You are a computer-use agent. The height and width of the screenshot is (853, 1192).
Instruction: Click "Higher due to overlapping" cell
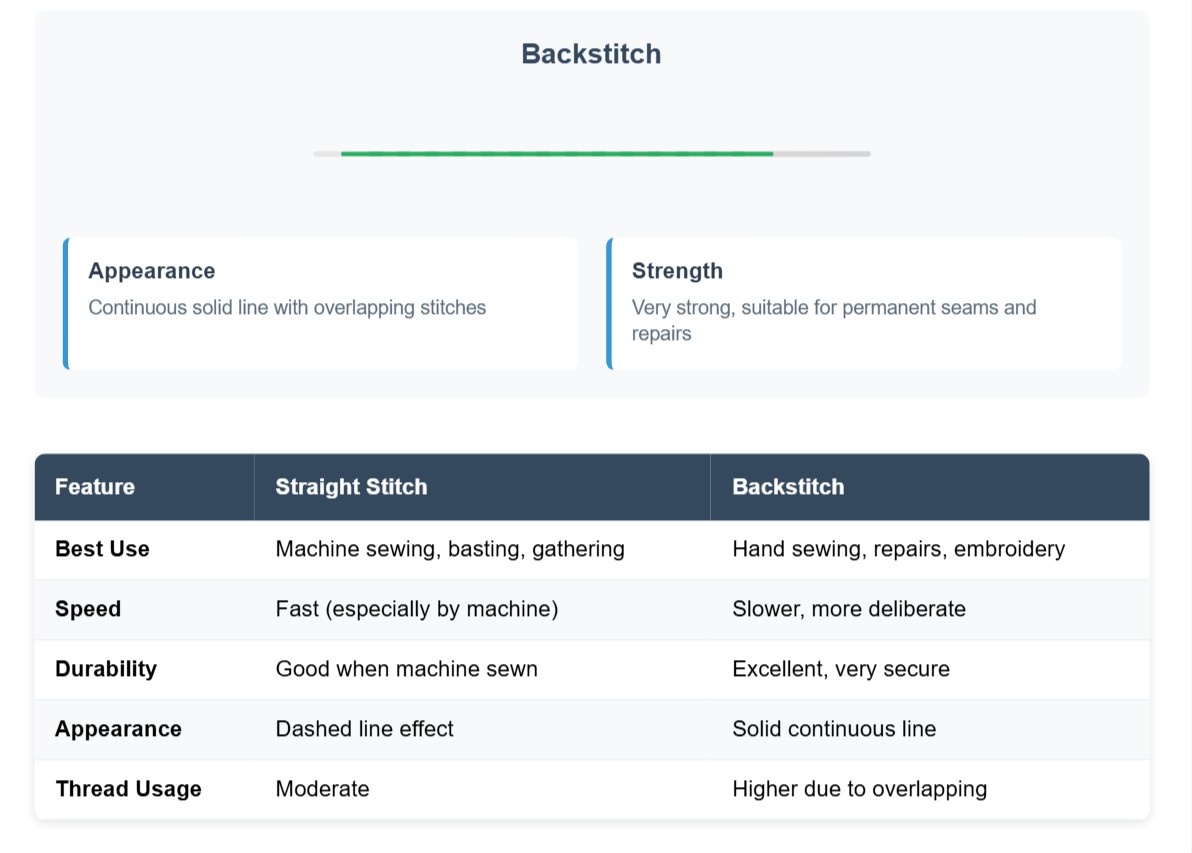click(859, 789)
